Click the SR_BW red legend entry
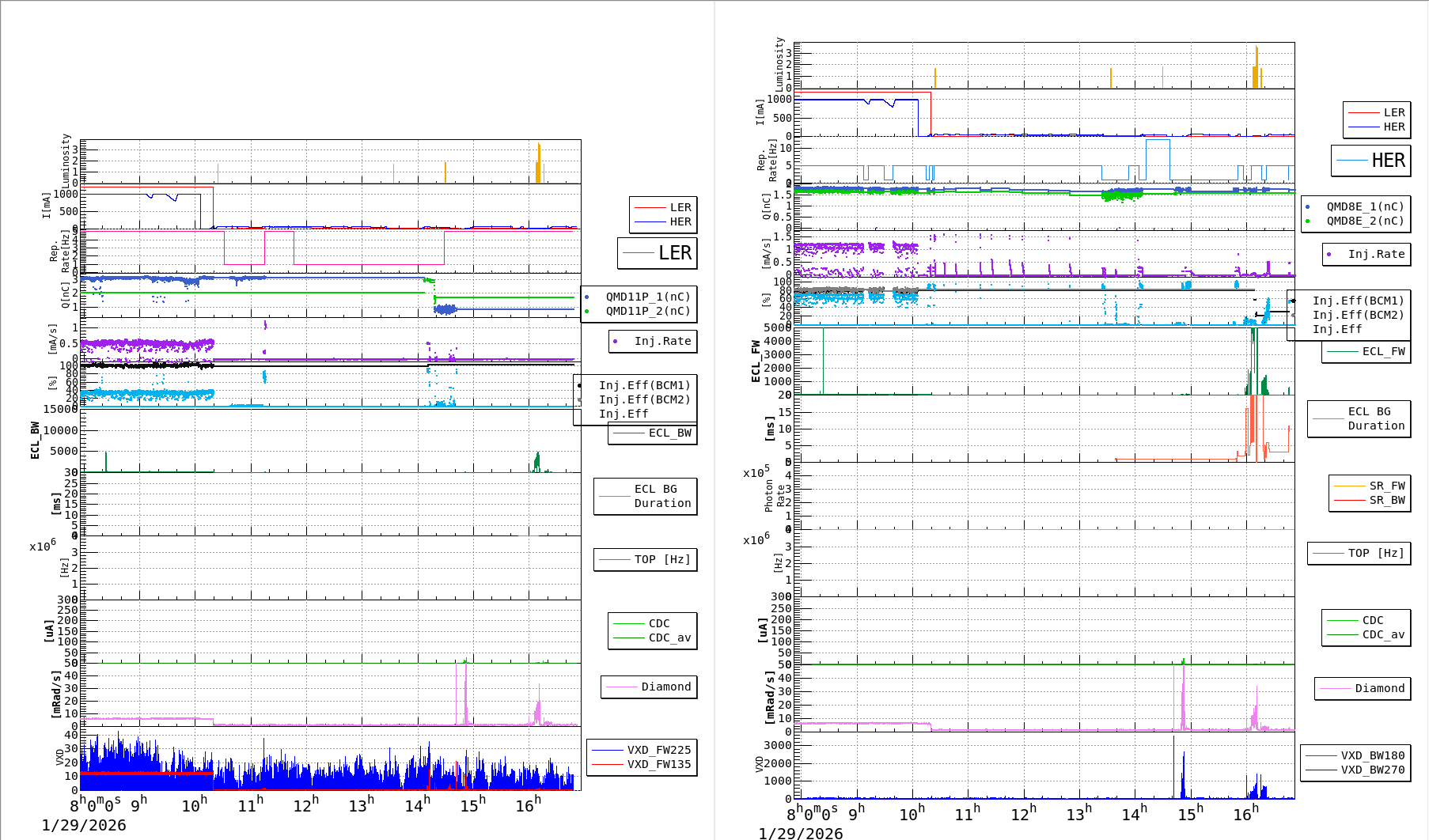Image resolution: width=1429 pixels, height=840 pixels. [1386, 500]
